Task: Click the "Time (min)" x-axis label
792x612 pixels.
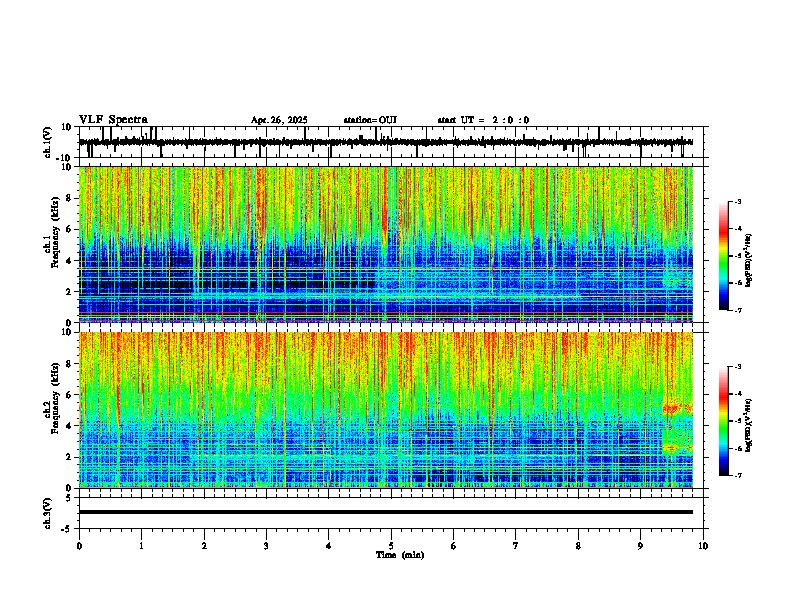Action: 400,555
